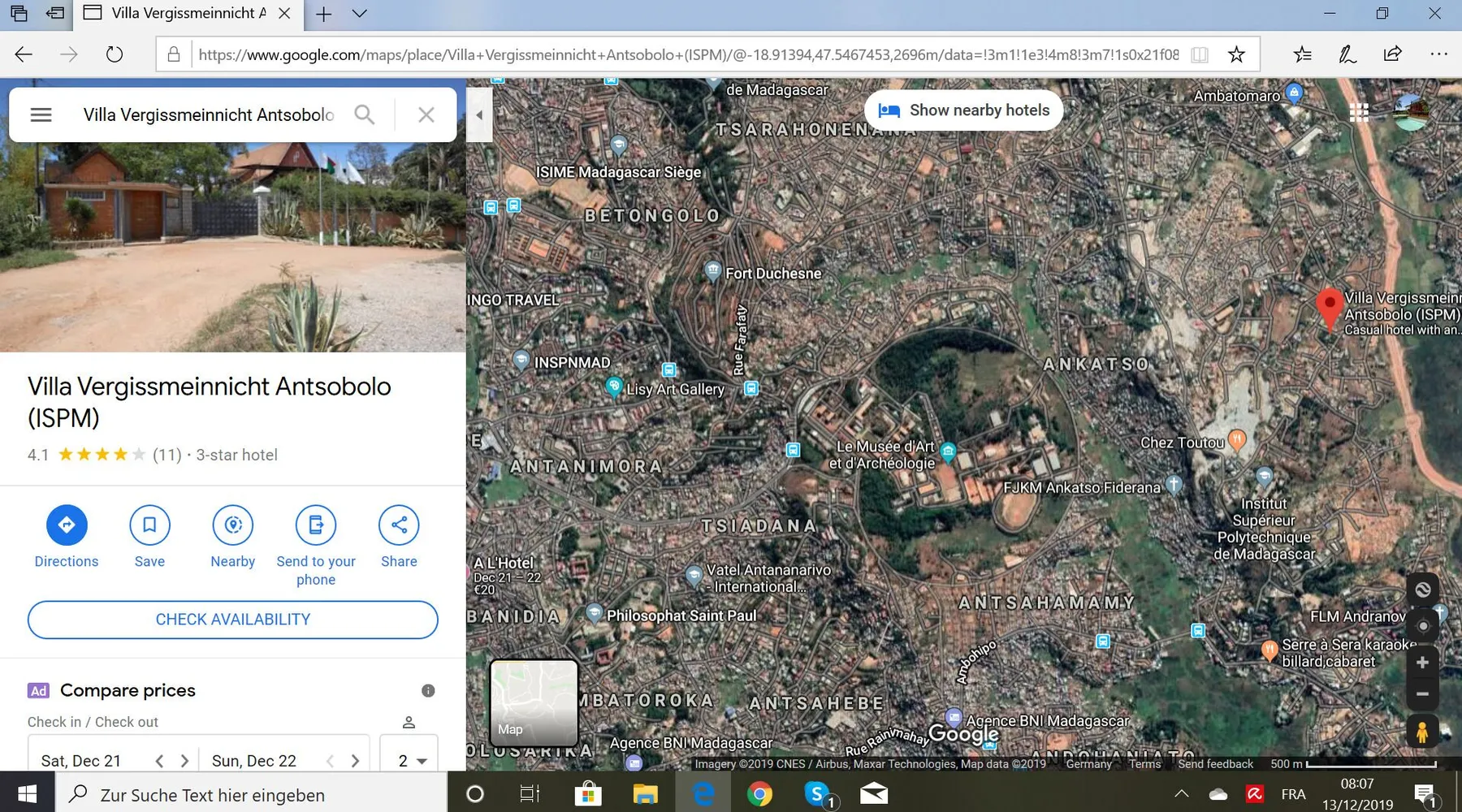
Task: Click the Pegman Street View icon
Action: [x=1422, y=732]
